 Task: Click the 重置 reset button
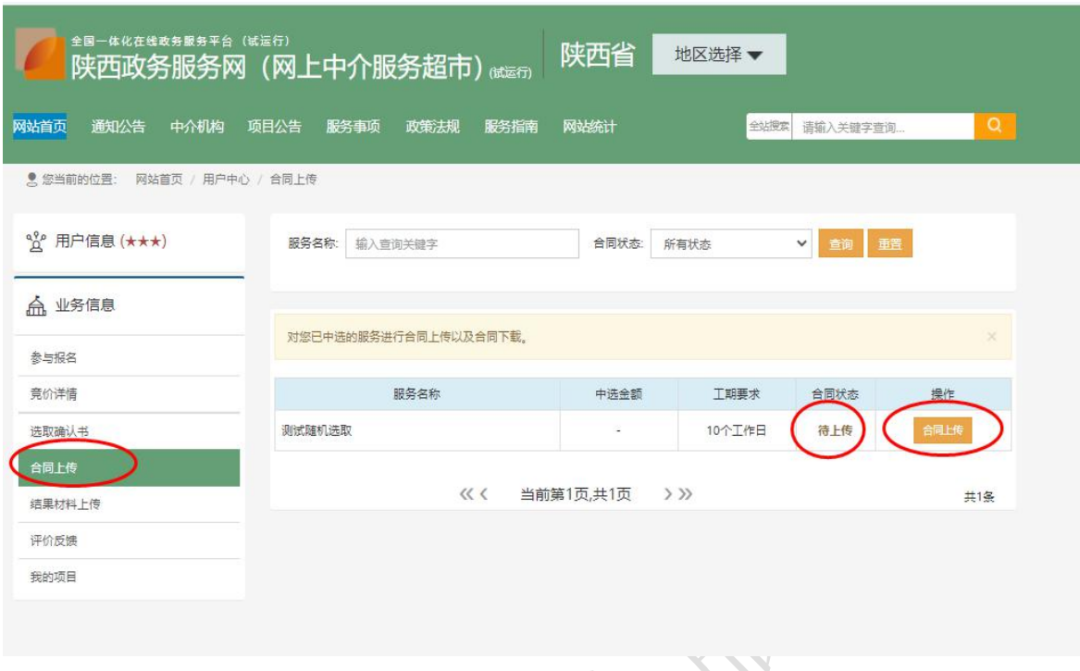pyautogui.click(x=890, y=244)
